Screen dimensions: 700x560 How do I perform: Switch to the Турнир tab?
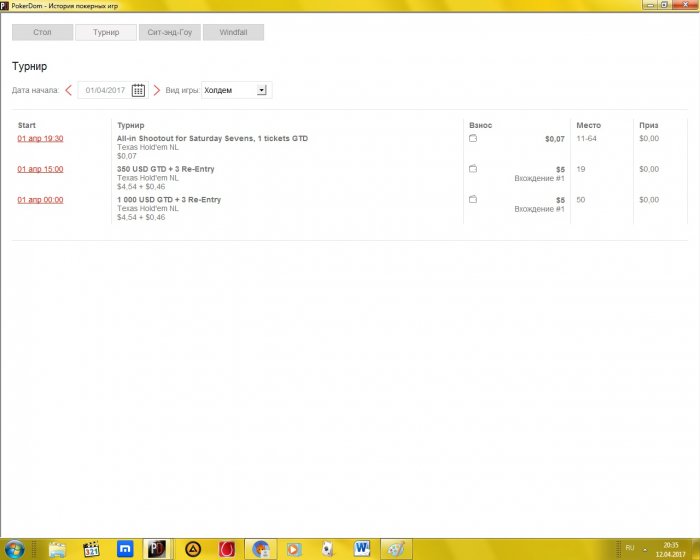coord(106,32)
